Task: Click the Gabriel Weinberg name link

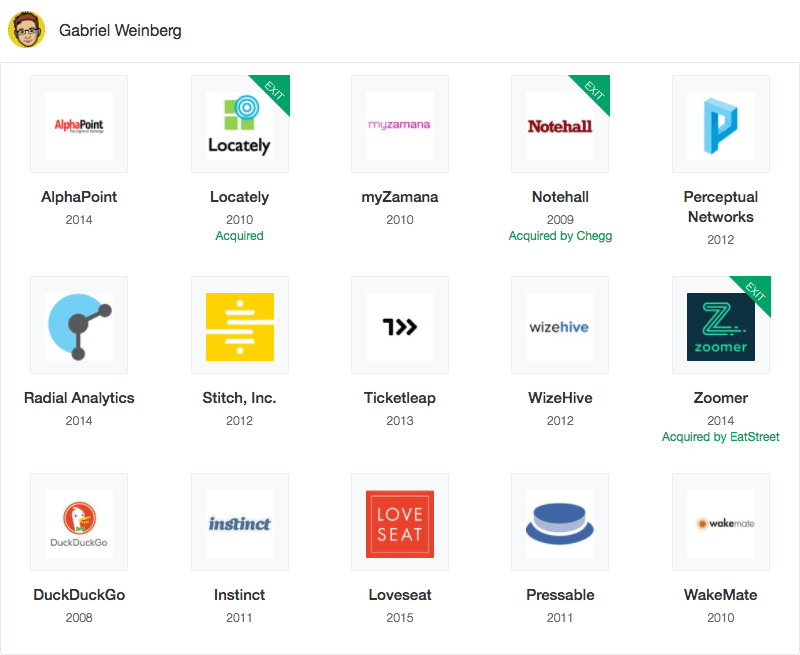Action: (x=120, y=31)
